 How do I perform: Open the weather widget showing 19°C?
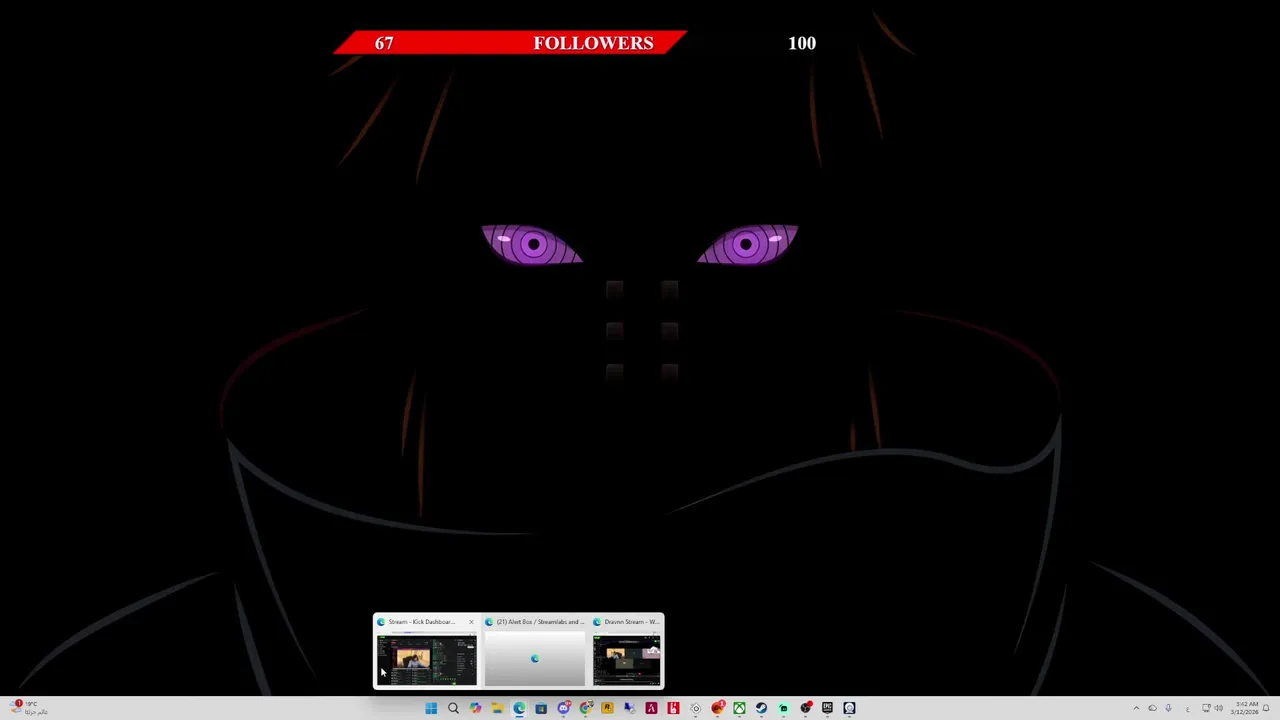pyautogui.click(x=26, y=708)
